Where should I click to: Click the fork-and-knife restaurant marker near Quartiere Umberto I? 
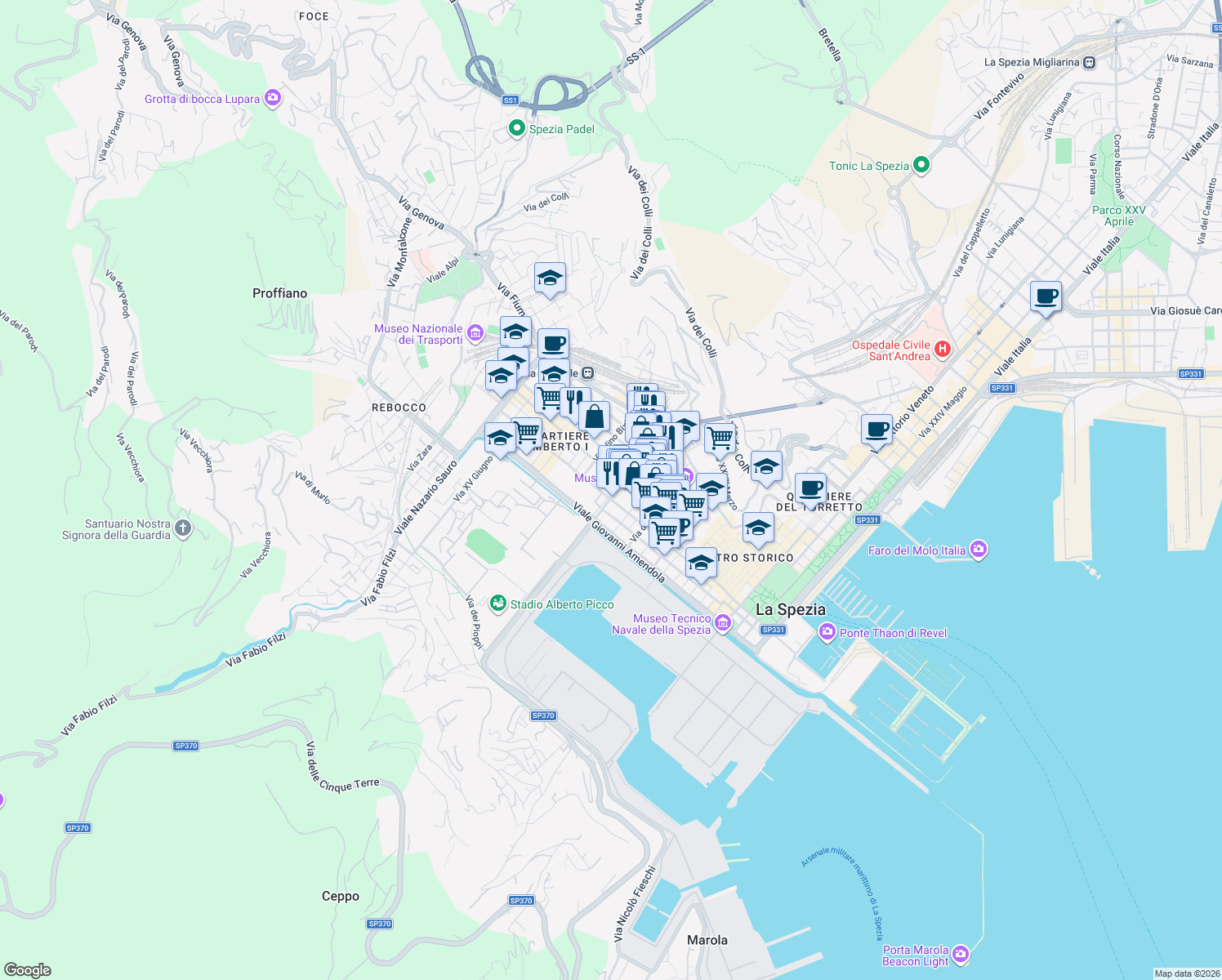pyautogui.click(x=569, y=399)
